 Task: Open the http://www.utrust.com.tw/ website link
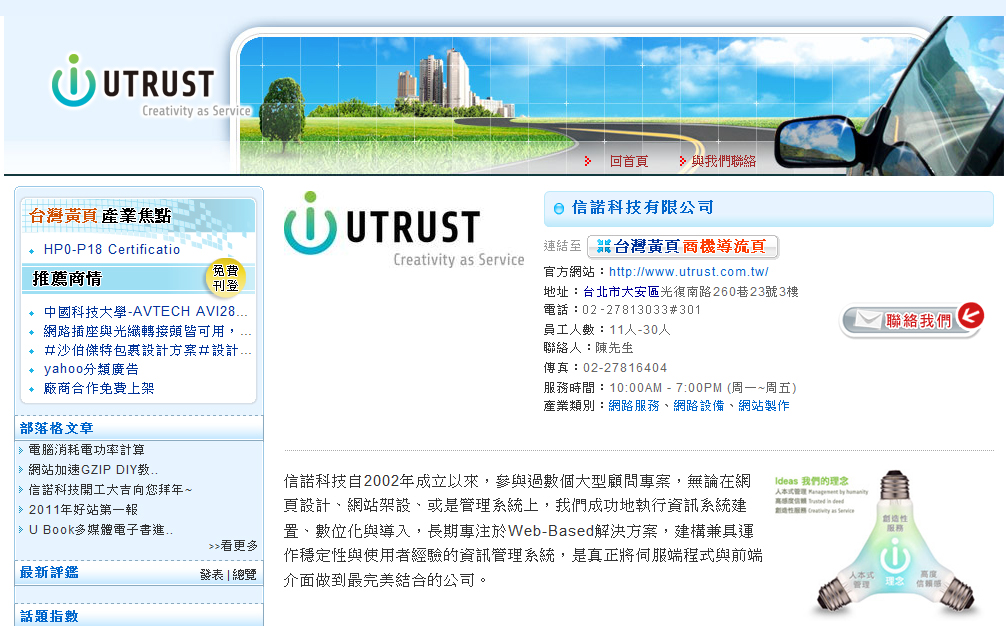click(688, 272)
